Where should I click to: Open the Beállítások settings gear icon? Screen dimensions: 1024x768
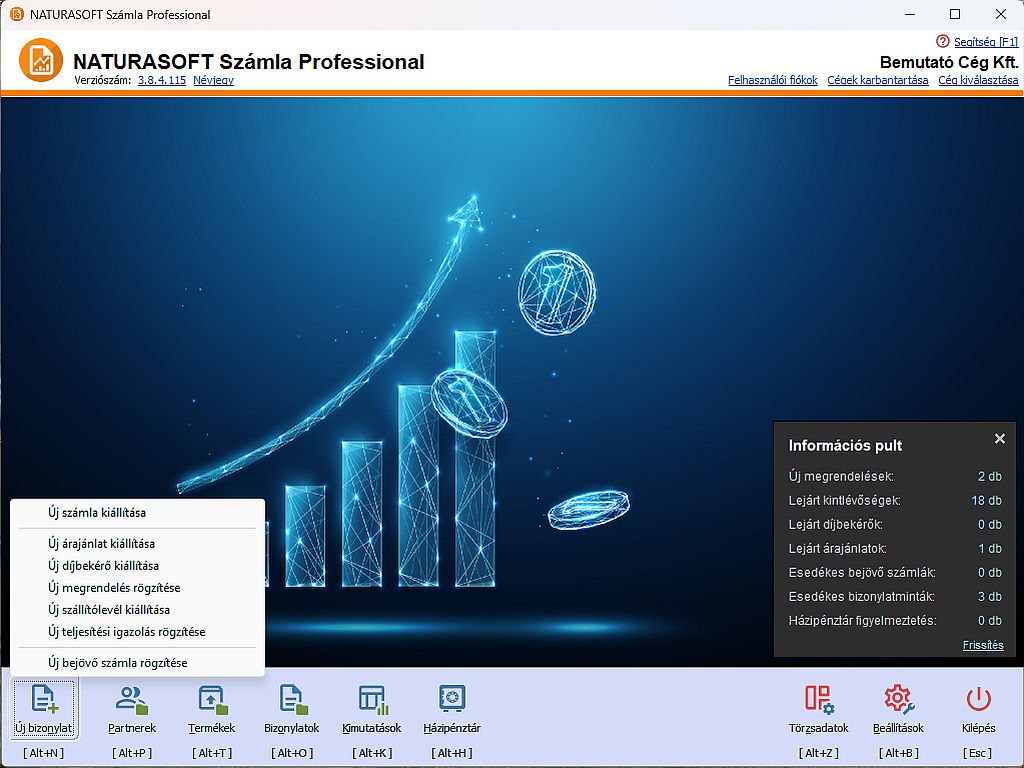coord(898,699)
